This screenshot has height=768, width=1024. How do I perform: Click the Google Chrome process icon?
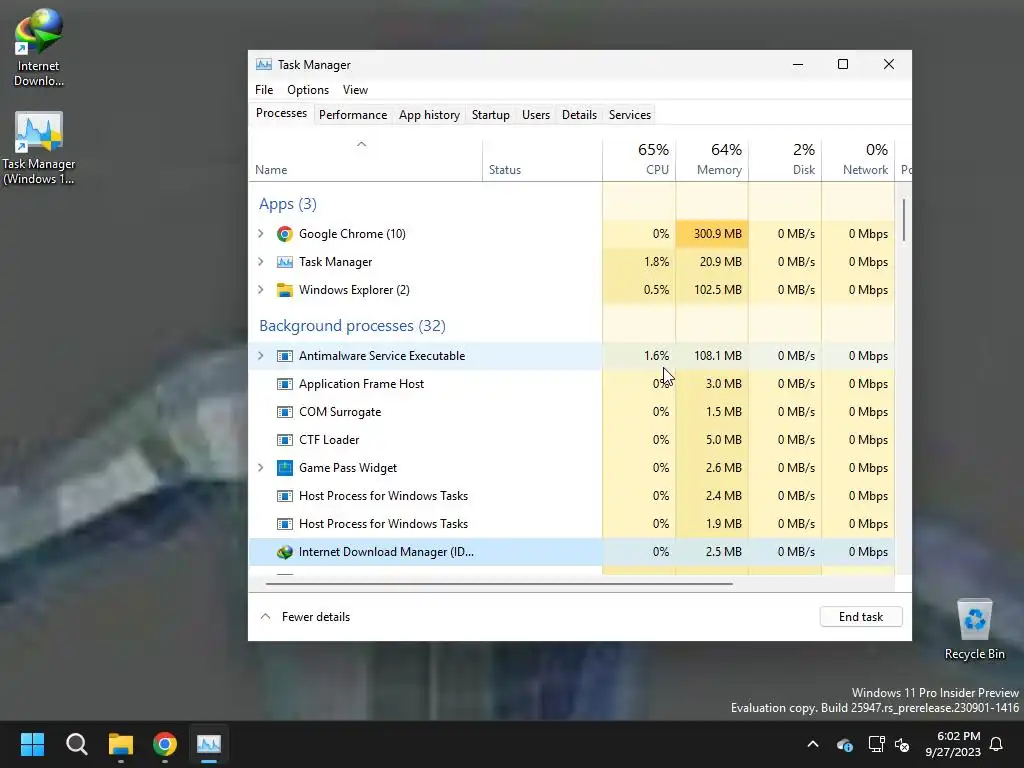[284, 234]
